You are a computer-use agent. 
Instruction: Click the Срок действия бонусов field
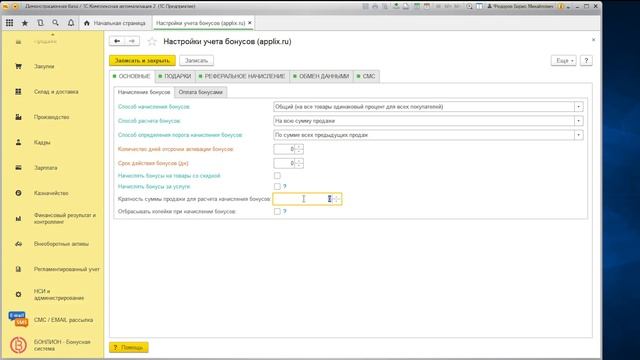pos(284,163)
